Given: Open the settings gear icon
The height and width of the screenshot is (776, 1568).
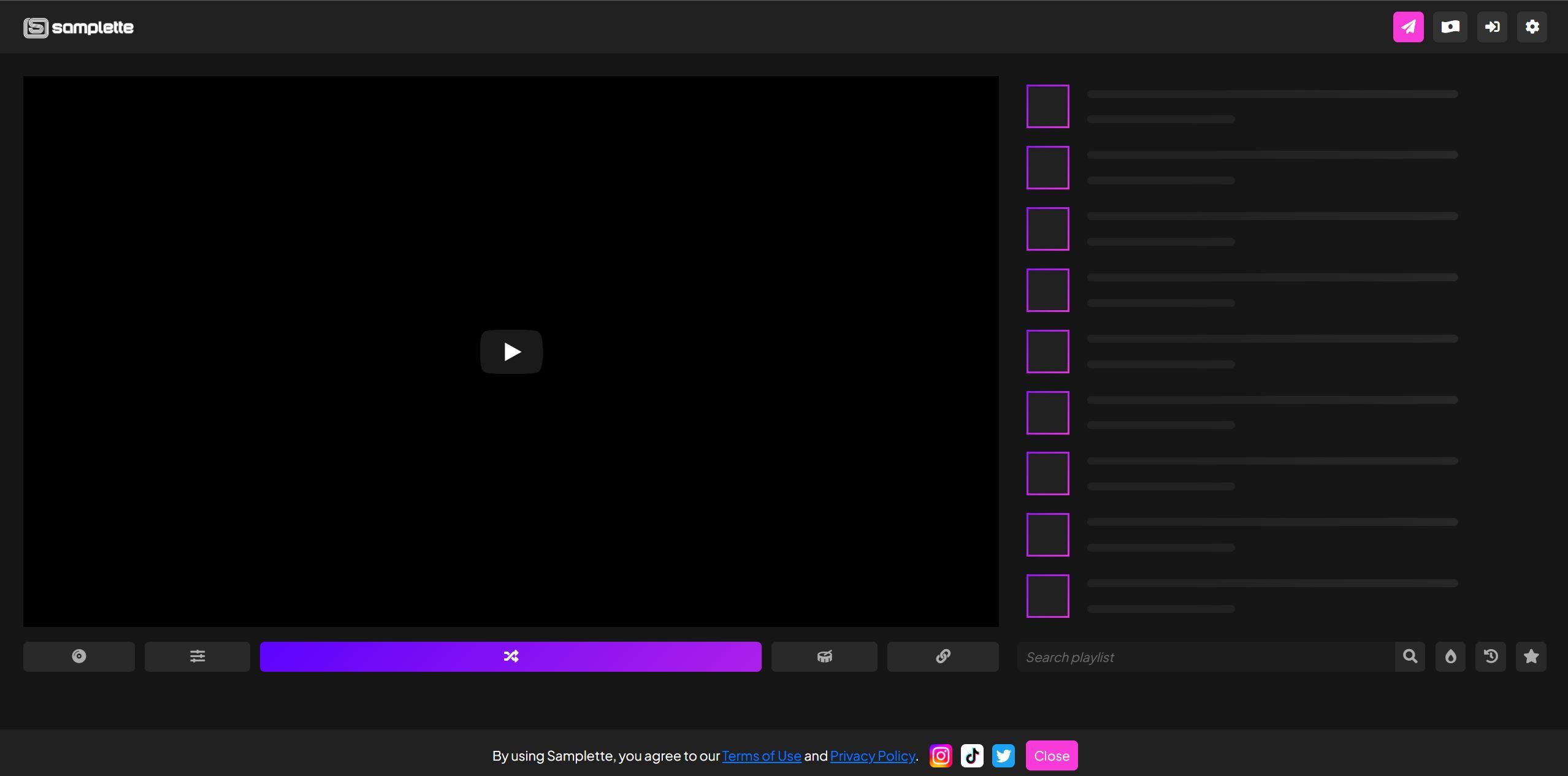Looking at the screenshot, I should click(x=1531, y=27).
